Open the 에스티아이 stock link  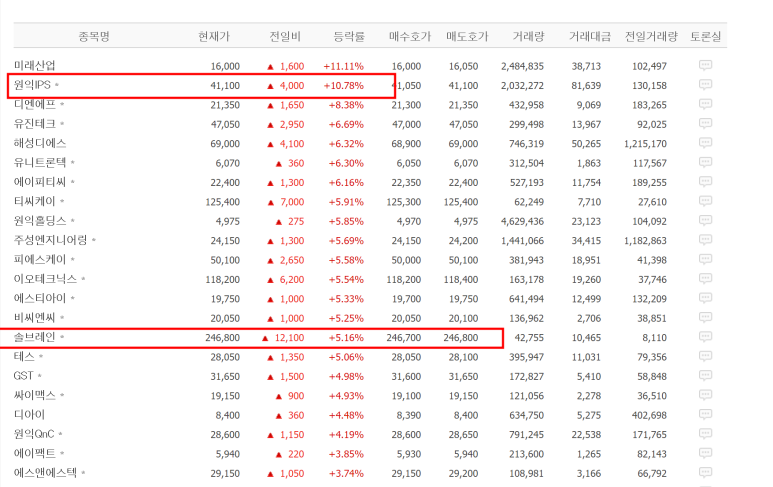pos(40,298)
